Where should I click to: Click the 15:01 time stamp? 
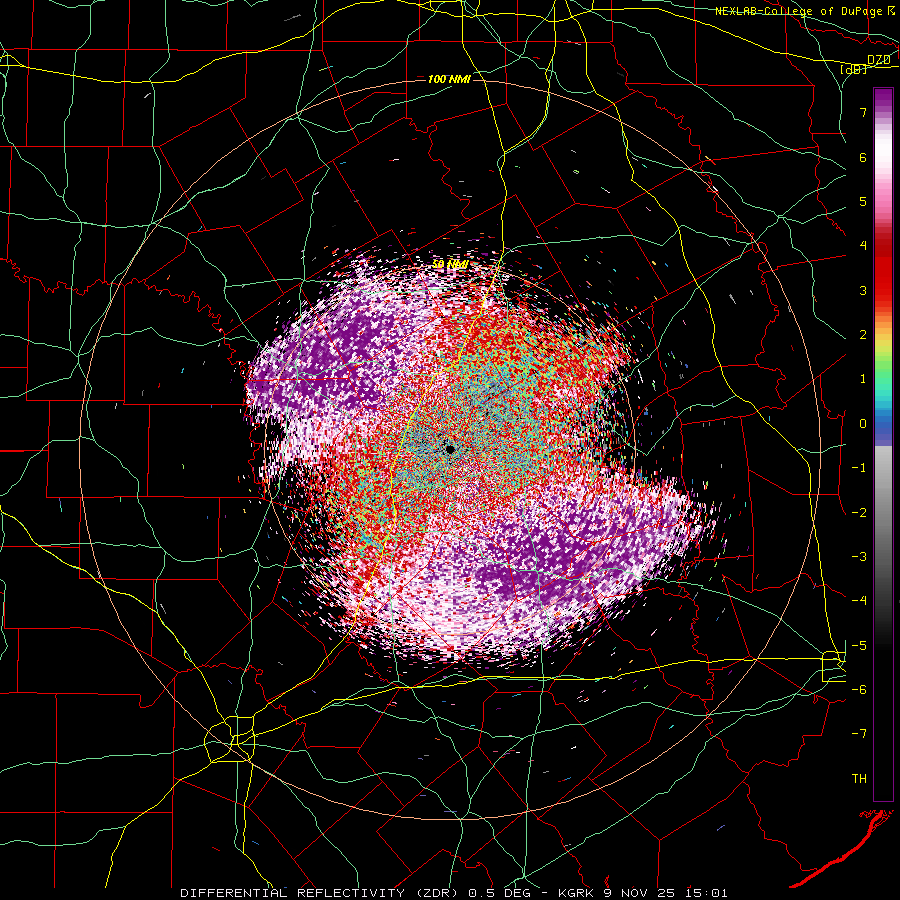(x=707, y=893)
